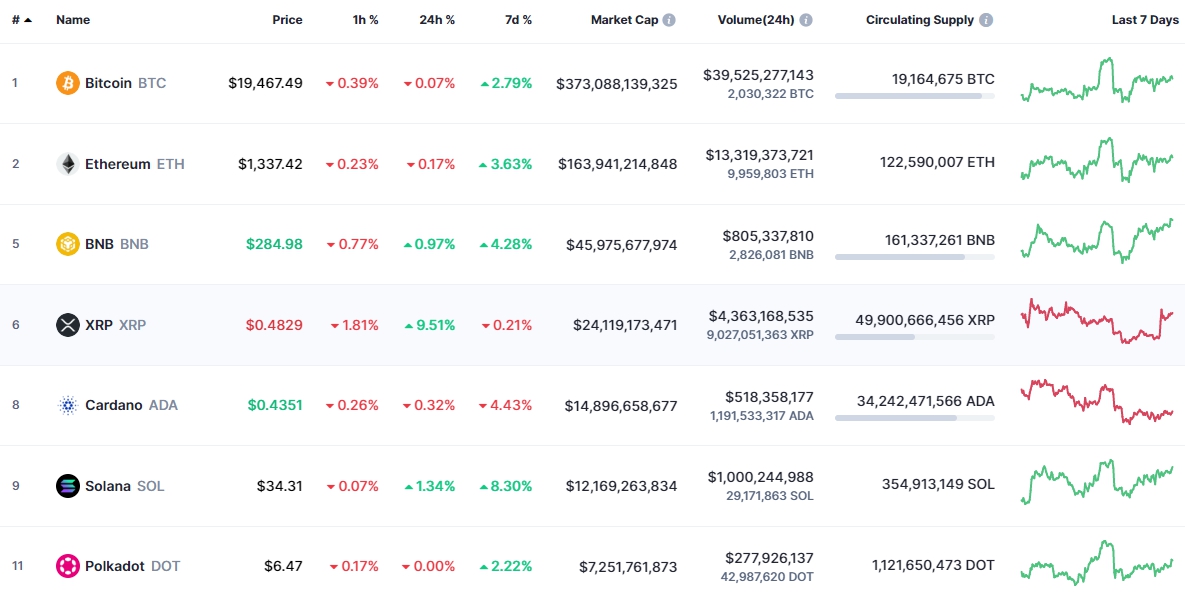Sort by 7d % column header
Screen dimensions: 1185x600
pyautogui.click(x=518, y=20)
